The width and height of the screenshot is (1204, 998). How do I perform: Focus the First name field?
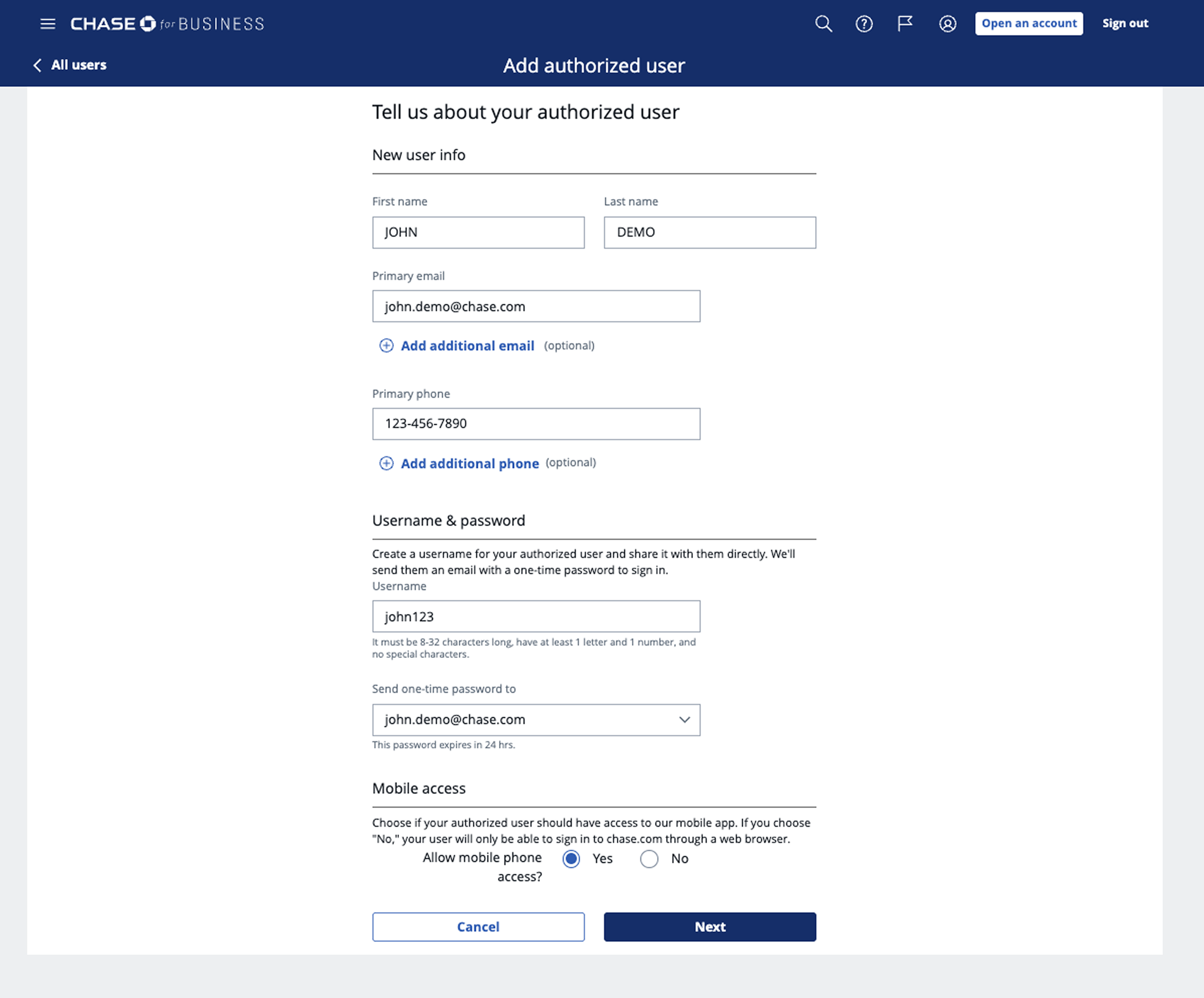(x=478, y=232)
